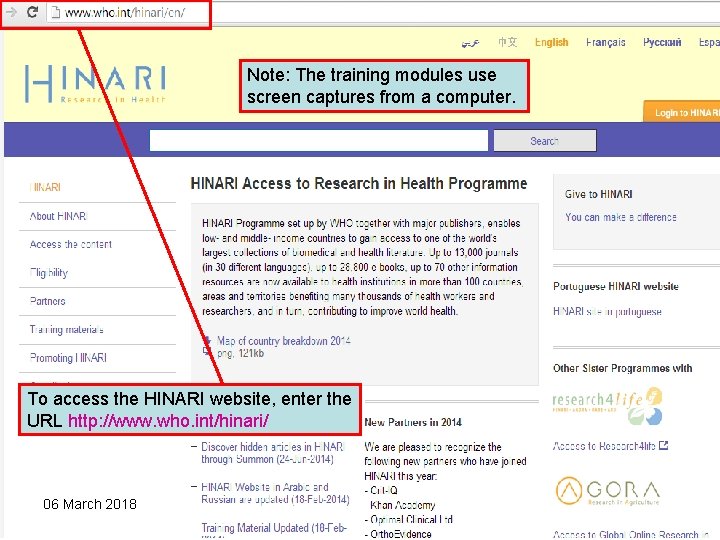Click the Other Sister Programmes with heading
This screenshot has width=720, height=540.
[x=623, y=368]
